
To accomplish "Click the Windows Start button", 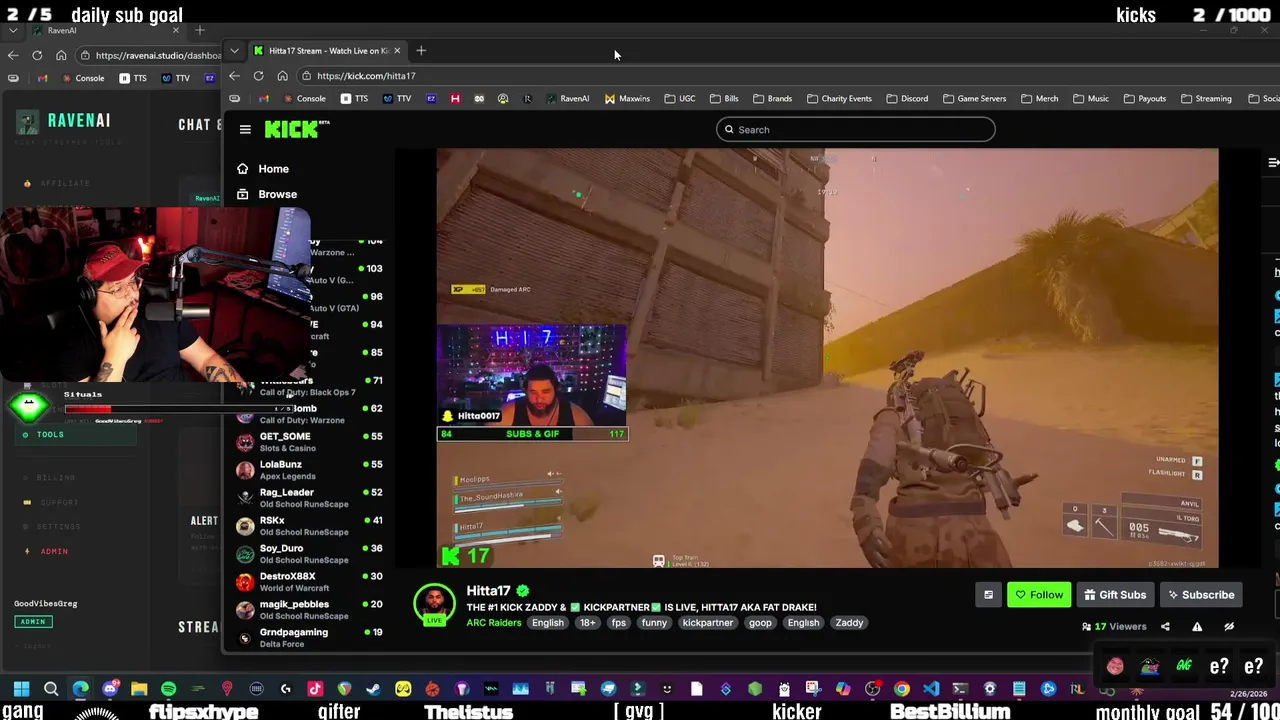I will pyautogui.click(x=21, y=688).
